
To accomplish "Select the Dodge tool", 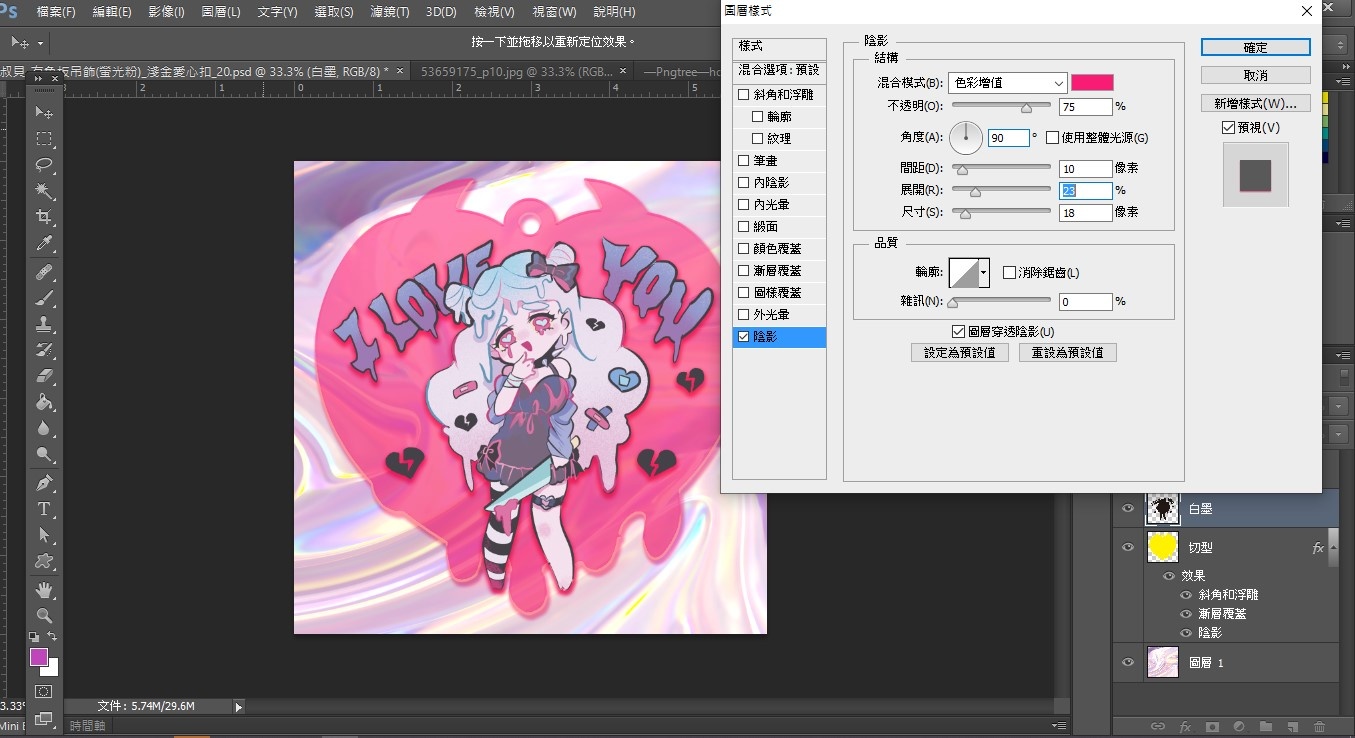I will point(44,455).
